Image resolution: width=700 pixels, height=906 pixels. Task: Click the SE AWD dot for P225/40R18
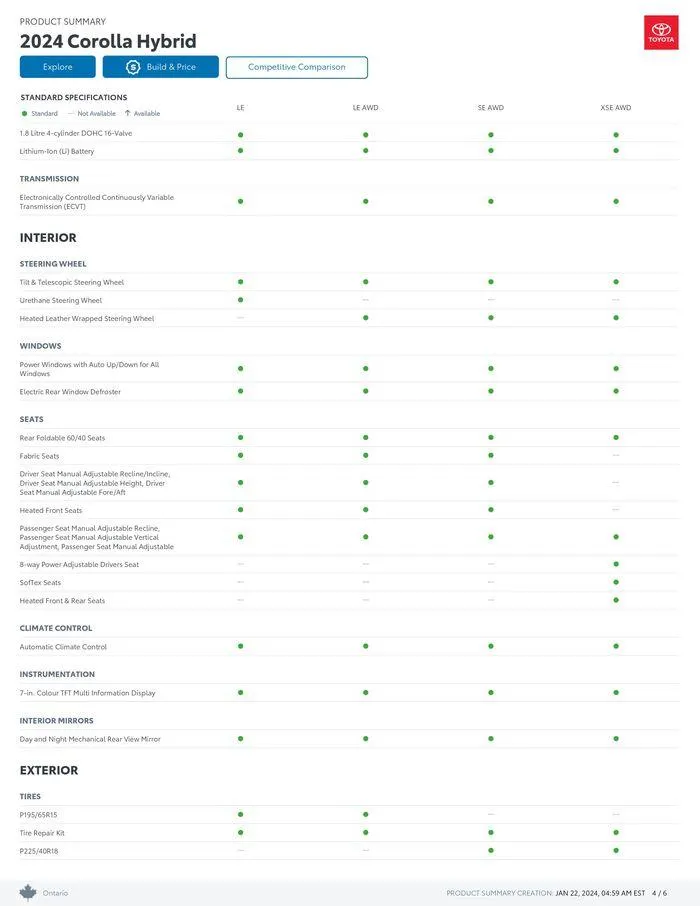(491, 851)
